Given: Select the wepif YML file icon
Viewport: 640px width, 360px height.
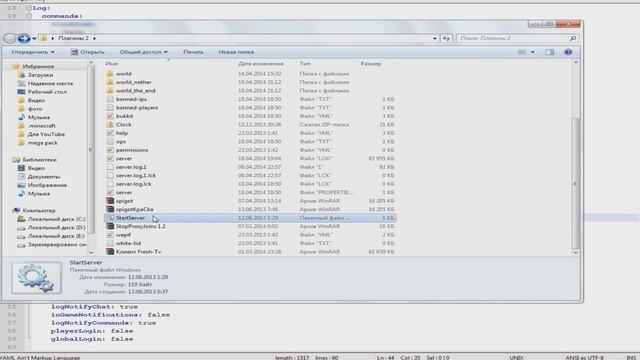Looking at the screenshot, I should (x=110, y=235).
